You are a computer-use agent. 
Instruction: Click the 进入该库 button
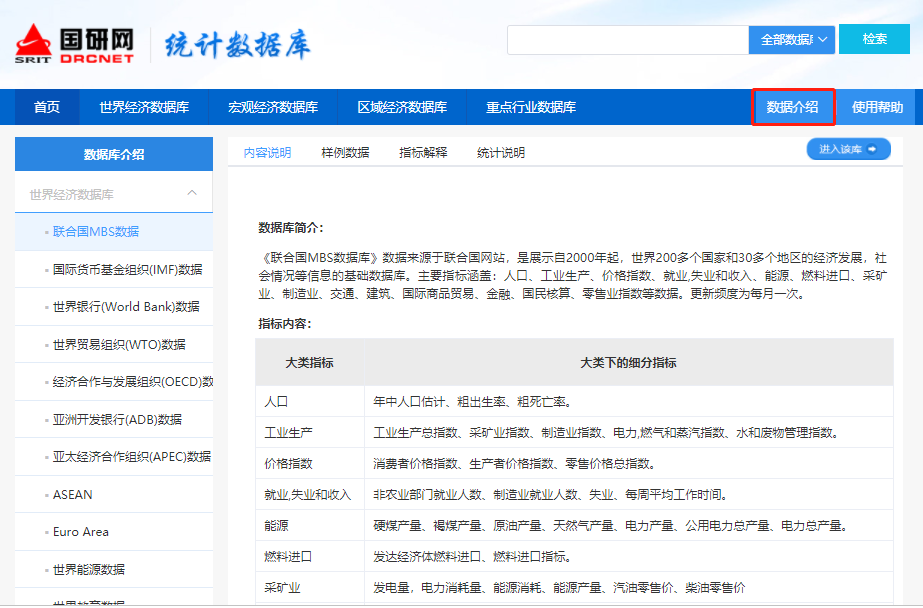click(848, 149)
